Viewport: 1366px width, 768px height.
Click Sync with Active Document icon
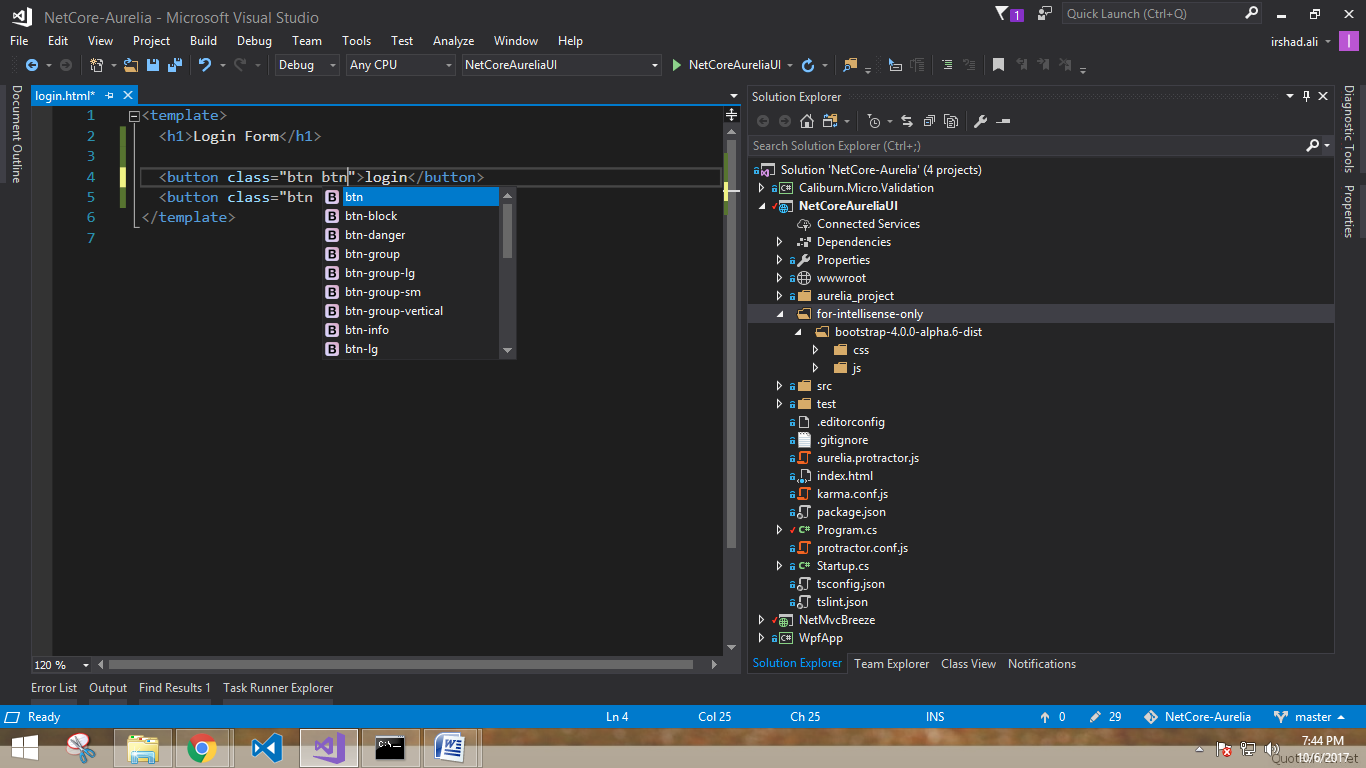click(907, 121)
